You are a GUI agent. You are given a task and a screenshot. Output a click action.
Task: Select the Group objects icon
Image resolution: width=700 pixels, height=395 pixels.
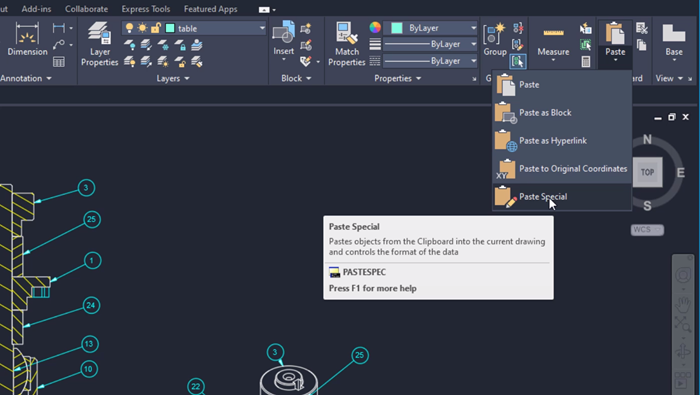pyautogui.click(x=495, y=40)
